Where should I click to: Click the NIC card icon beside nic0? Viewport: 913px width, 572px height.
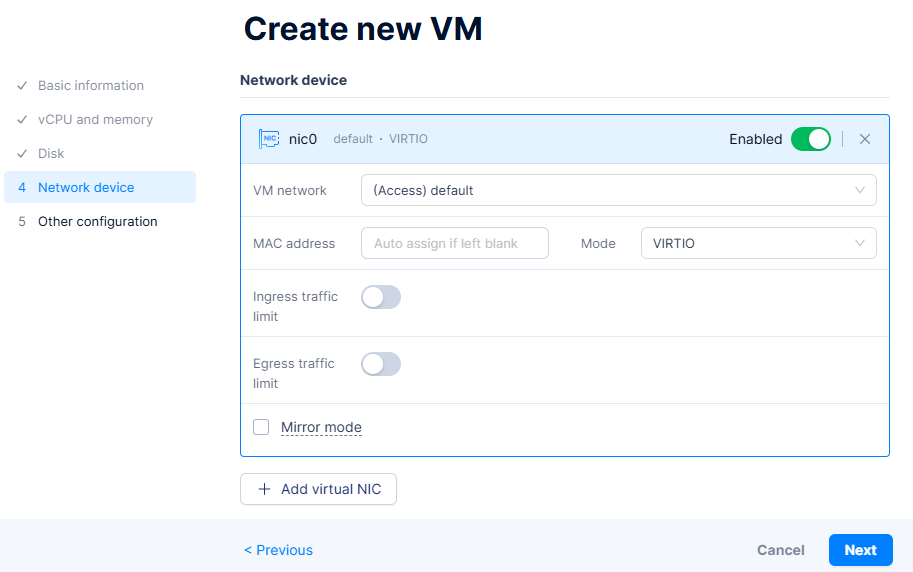point(268,139)
